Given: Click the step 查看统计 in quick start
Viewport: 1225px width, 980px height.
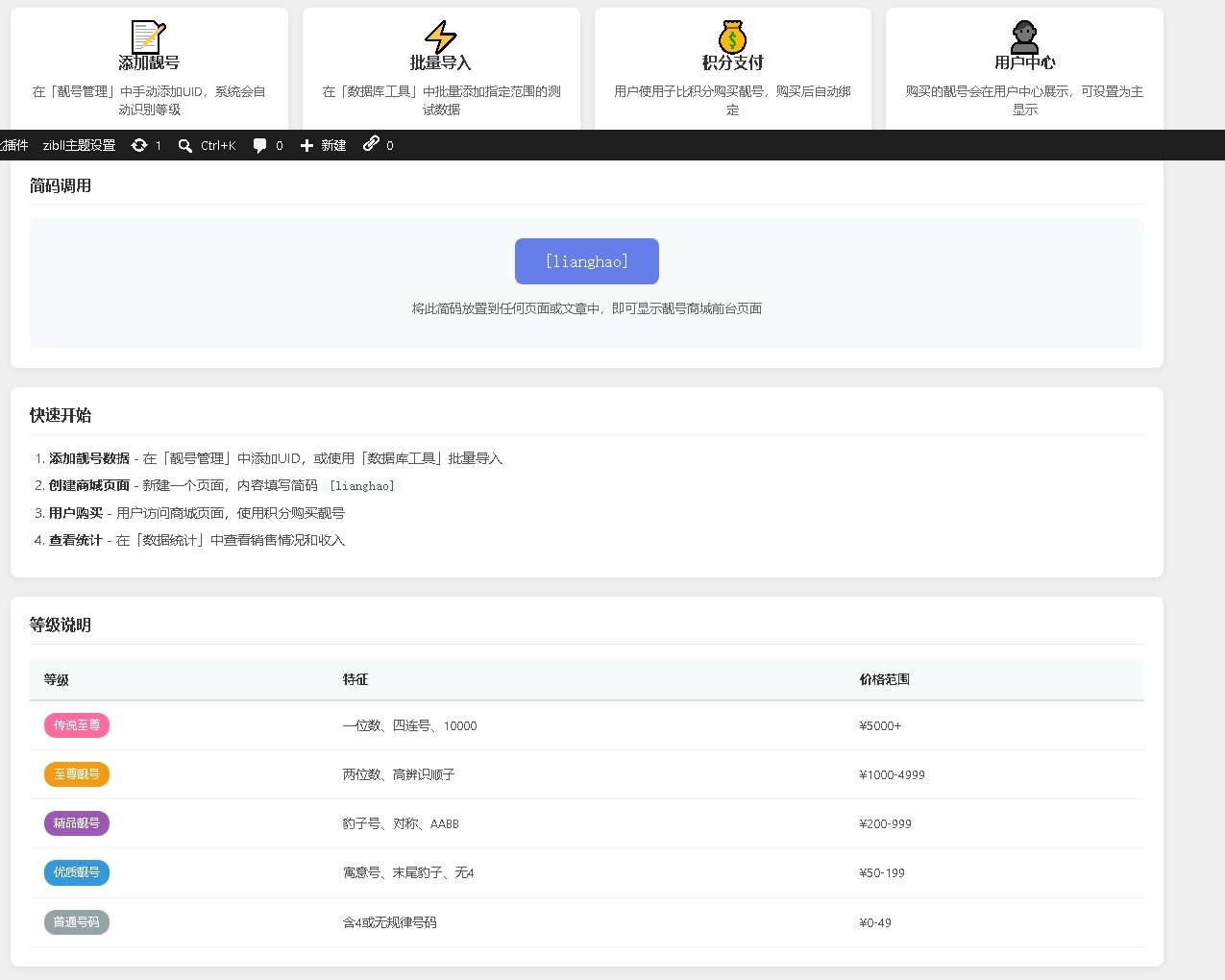Looking at the screenshot, I should [76, 540].
